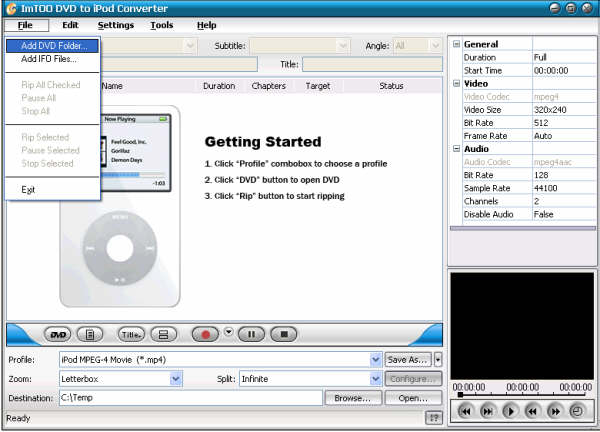
Task: Click the Chapters column header
Action: click(x=269, y=86)
